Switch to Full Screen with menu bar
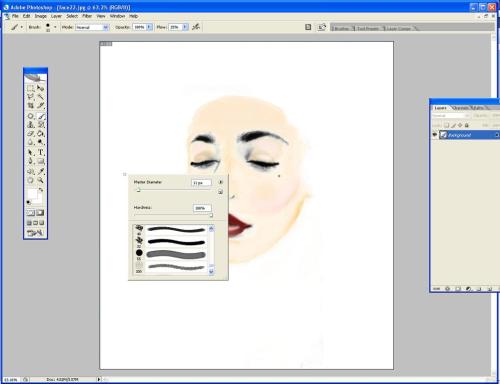 (x=35, y=223)
